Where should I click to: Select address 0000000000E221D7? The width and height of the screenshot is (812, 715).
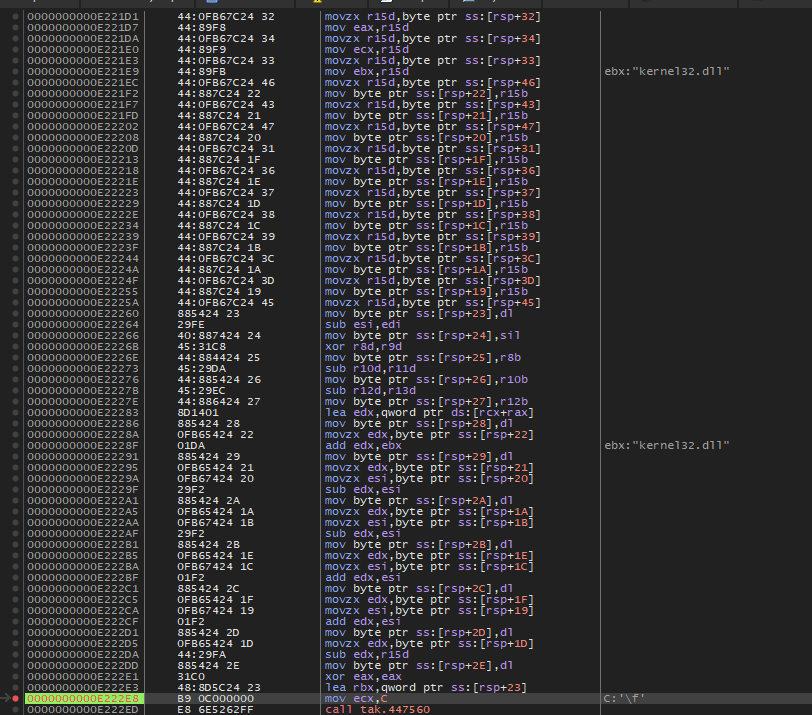pyautogui.click(x=83, y=27)
